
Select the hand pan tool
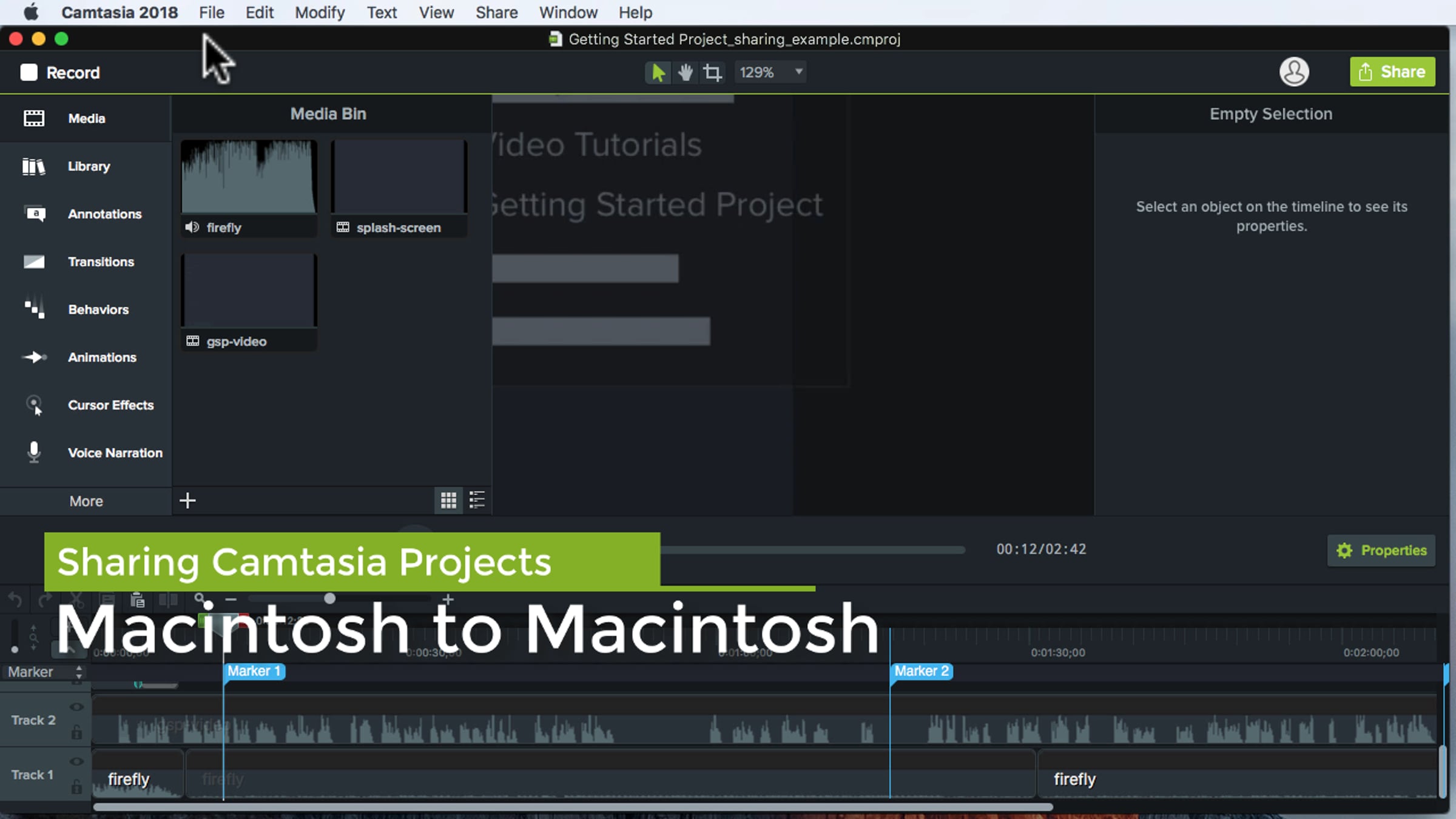point(686,72)
